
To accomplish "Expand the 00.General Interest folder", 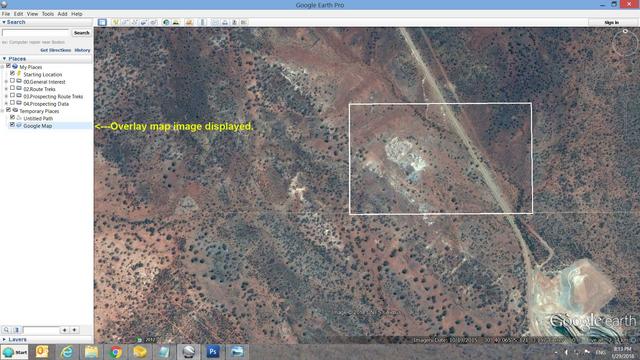I will tap(6, 82).
